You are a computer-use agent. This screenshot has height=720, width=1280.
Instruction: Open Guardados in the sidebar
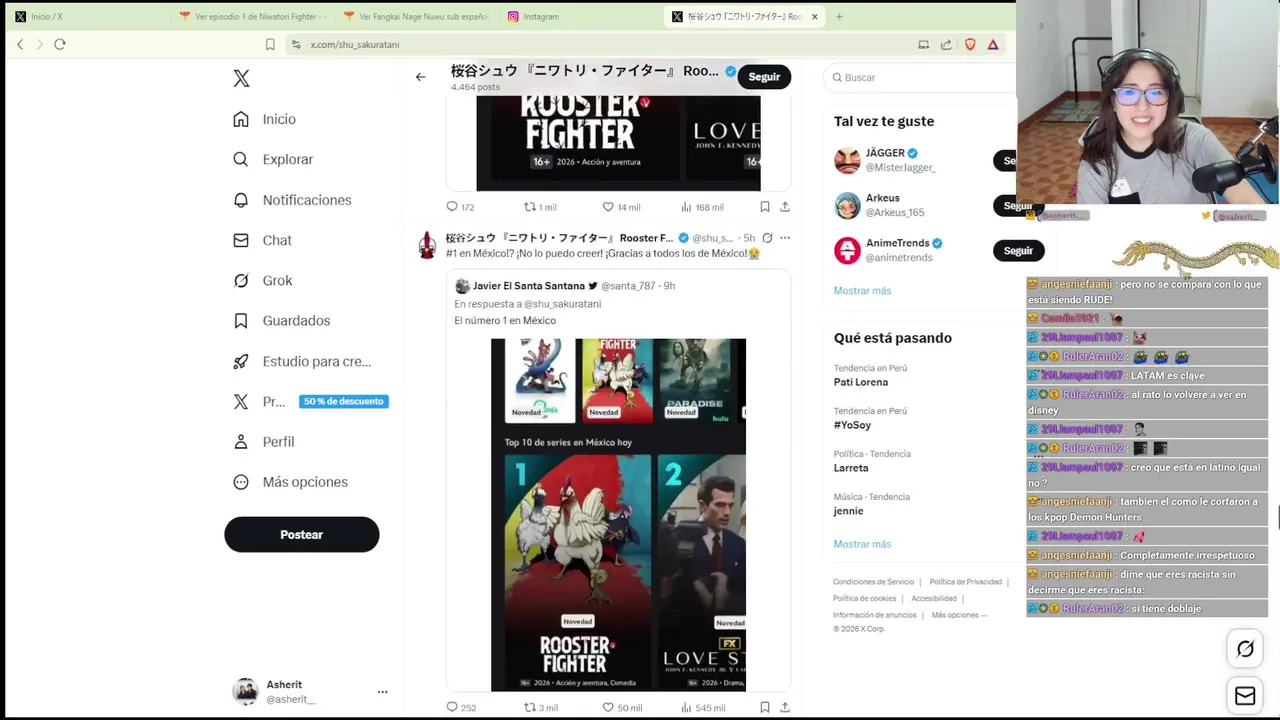281,320
